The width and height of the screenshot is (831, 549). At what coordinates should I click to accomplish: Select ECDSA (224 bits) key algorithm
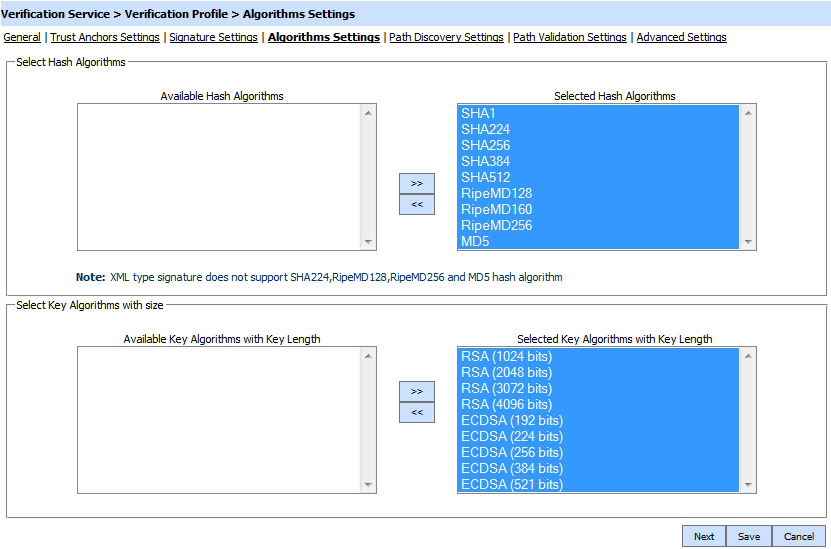coord(598,436)
